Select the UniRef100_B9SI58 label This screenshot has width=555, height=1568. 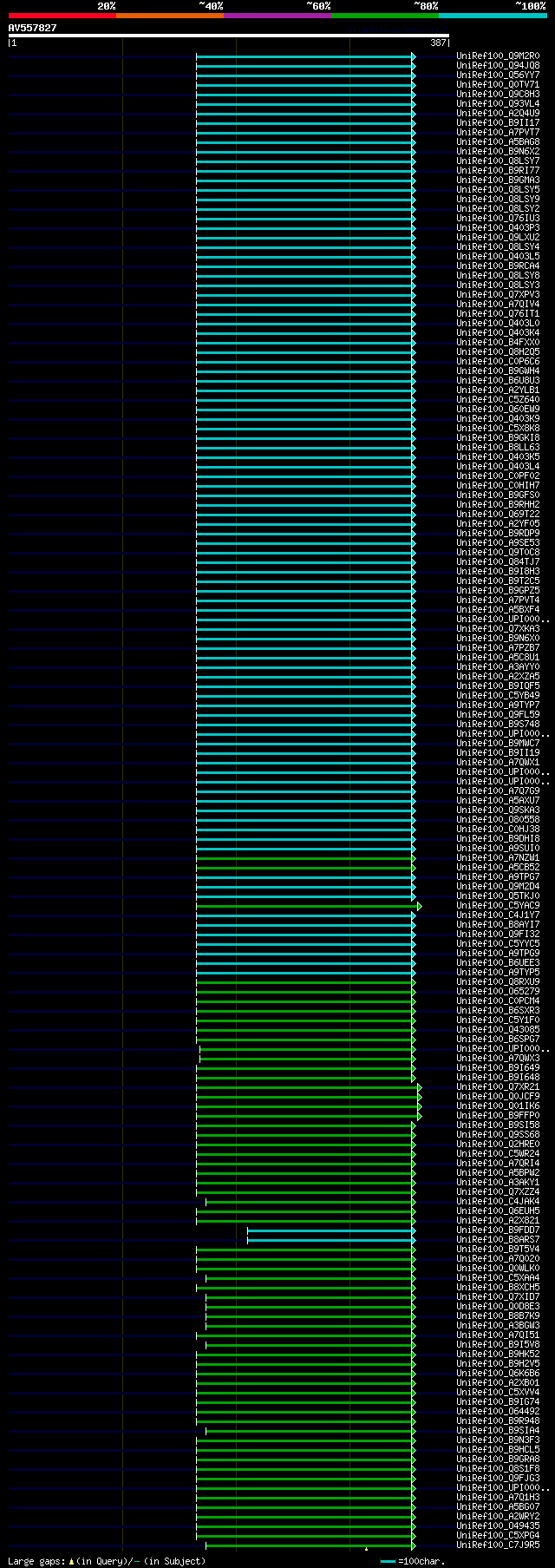[498, 1125]
